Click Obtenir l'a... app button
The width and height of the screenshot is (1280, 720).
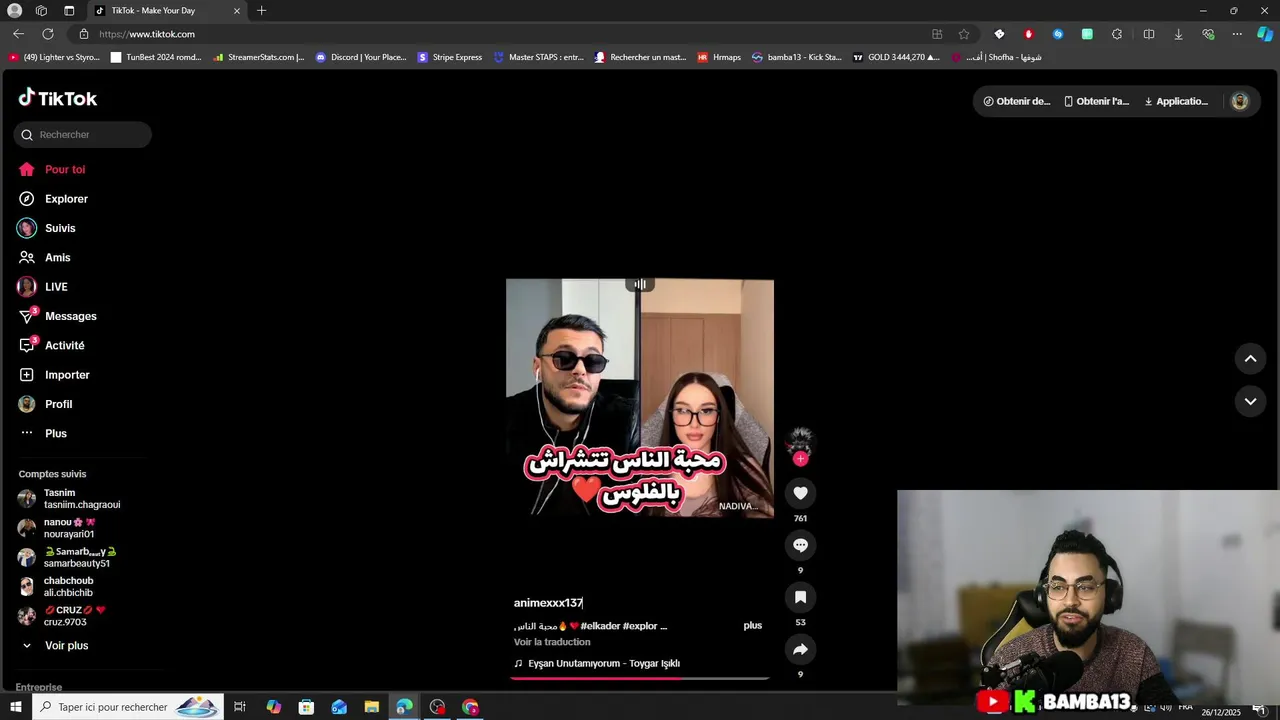[1097, 101]
